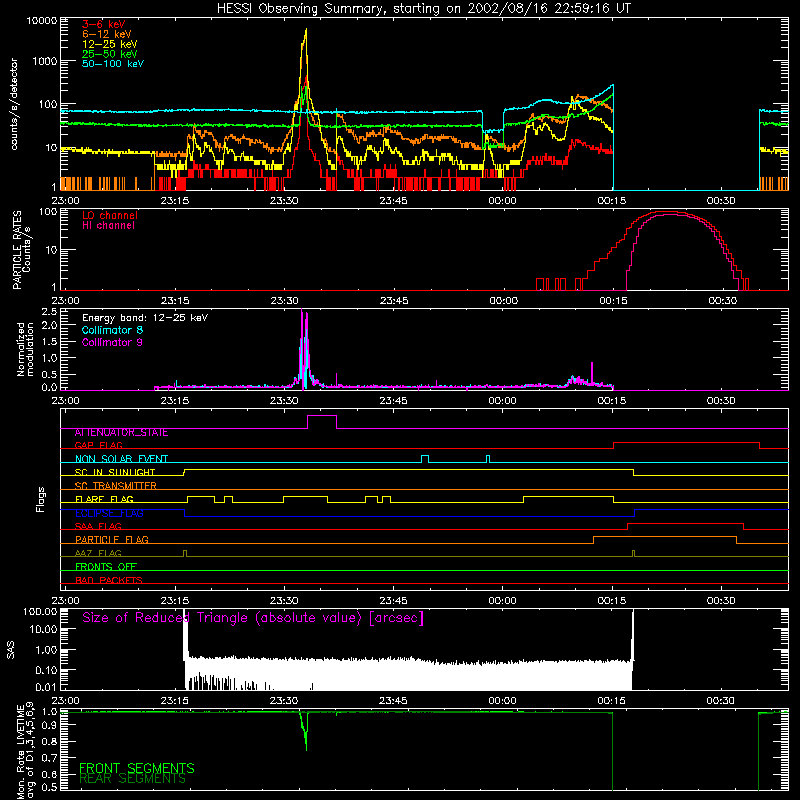Click the SAA_FLAG label

click(x=98, y=526)
